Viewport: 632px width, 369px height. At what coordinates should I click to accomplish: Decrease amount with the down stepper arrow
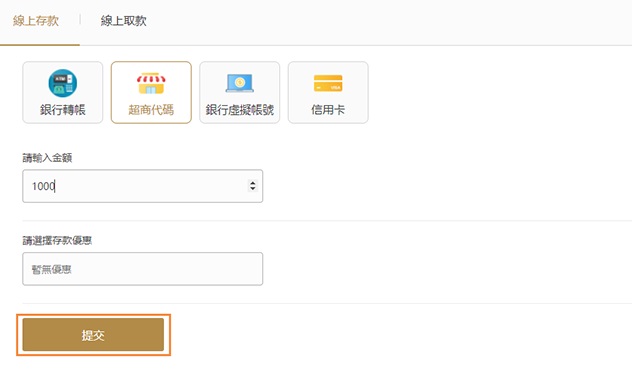[253, 188]
